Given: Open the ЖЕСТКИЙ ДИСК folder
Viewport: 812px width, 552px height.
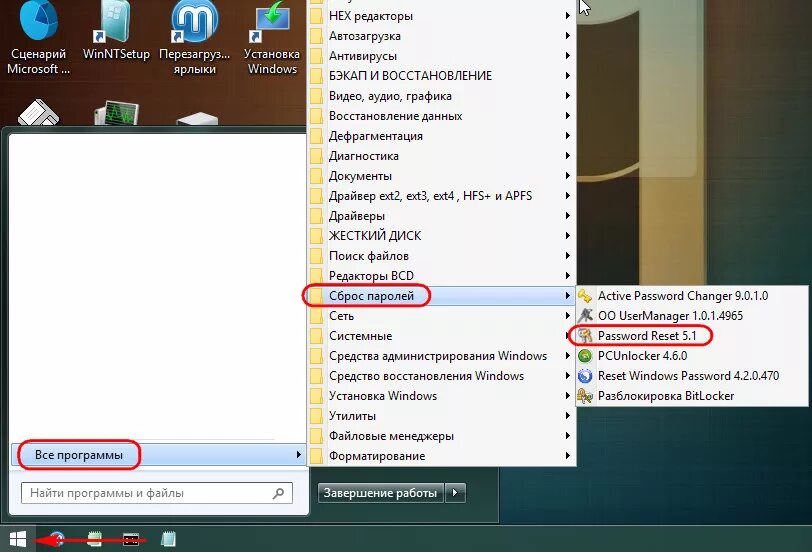Looking at the screenshot, I should coord(442,236).
